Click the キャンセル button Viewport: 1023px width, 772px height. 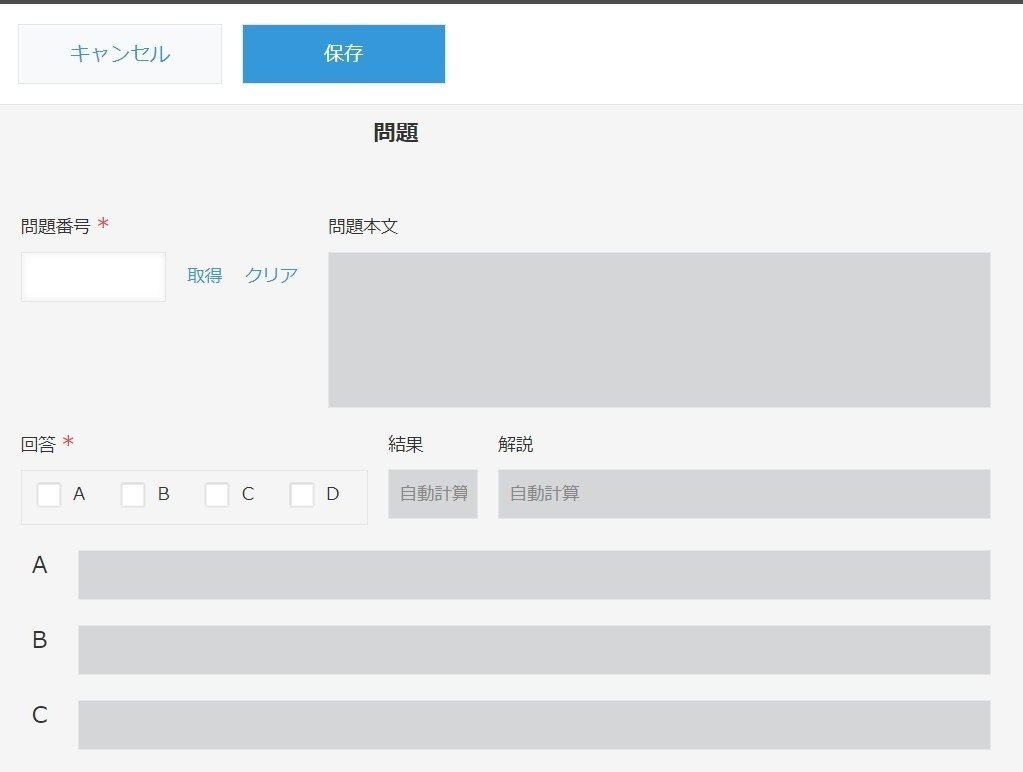click(120, 54)
